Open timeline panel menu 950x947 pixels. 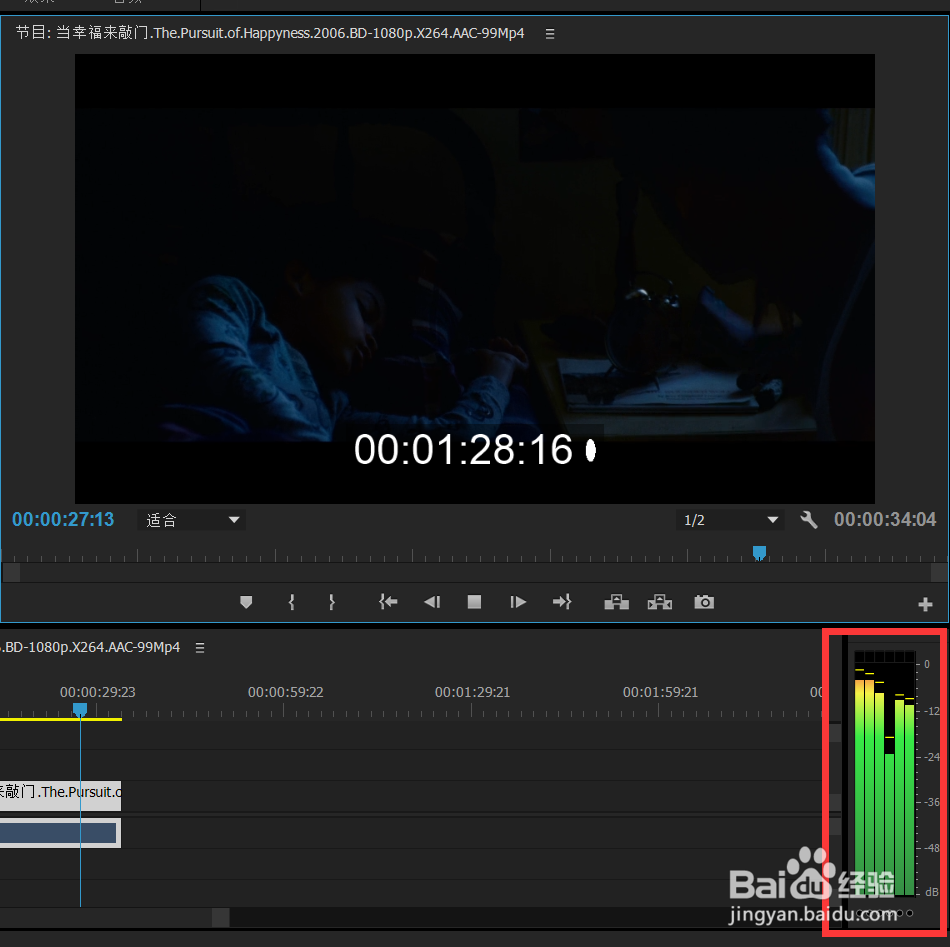(200, 648)
